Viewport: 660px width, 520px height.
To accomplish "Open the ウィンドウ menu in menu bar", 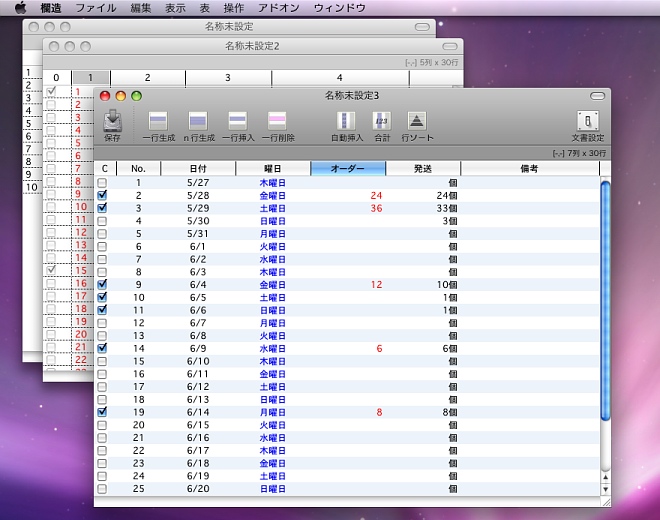I will (x=339, y=8).
